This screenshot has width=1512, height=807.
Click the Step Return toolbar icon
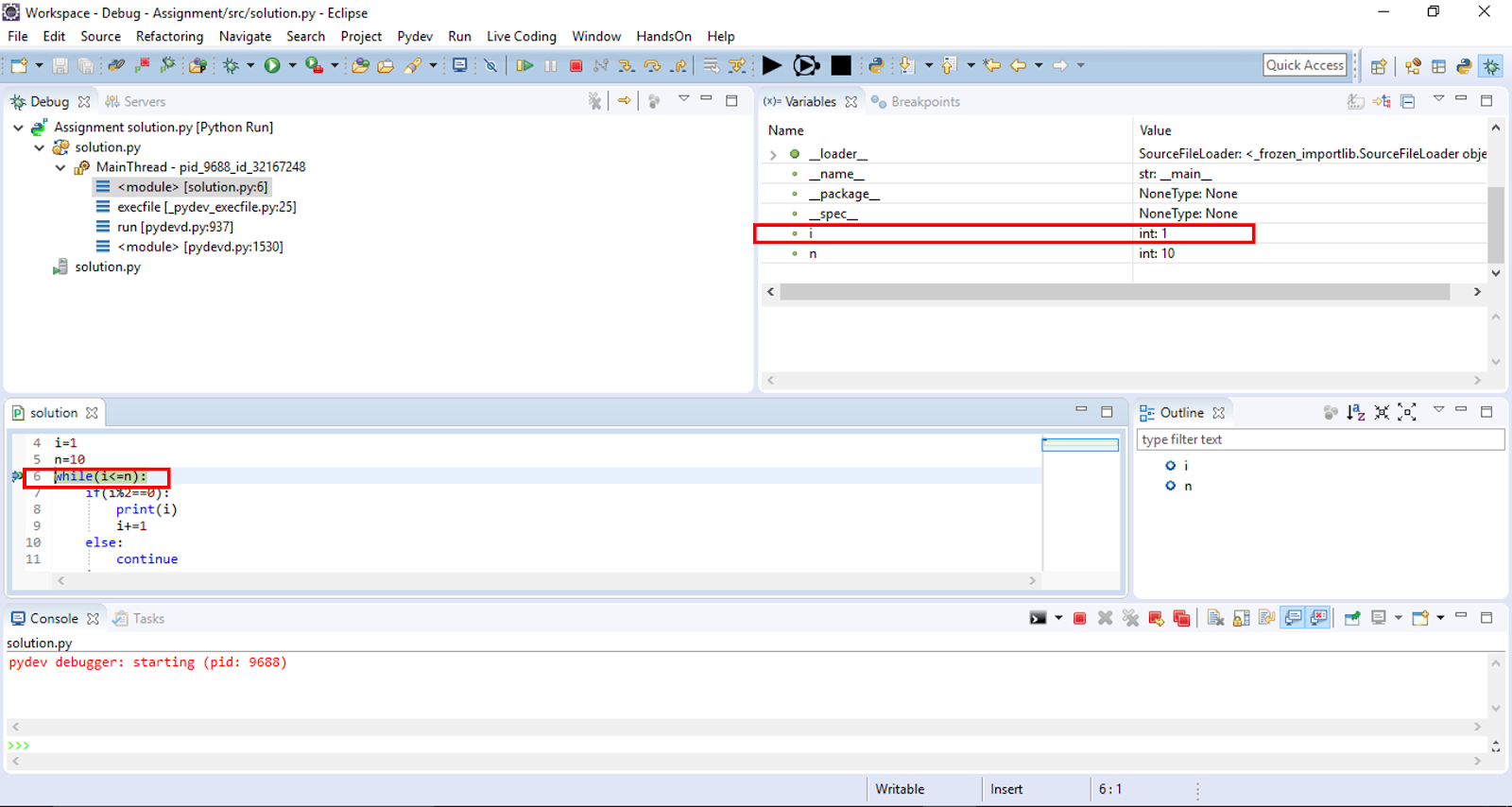point(679,65)
